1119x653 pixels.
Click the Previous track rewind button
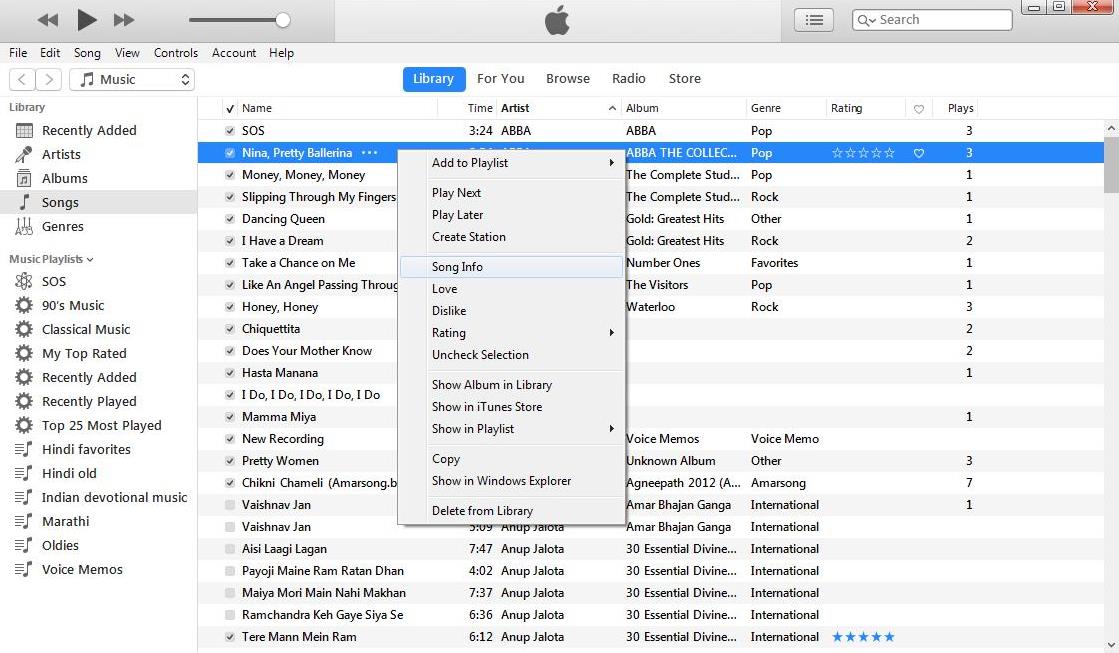(48, 20)
